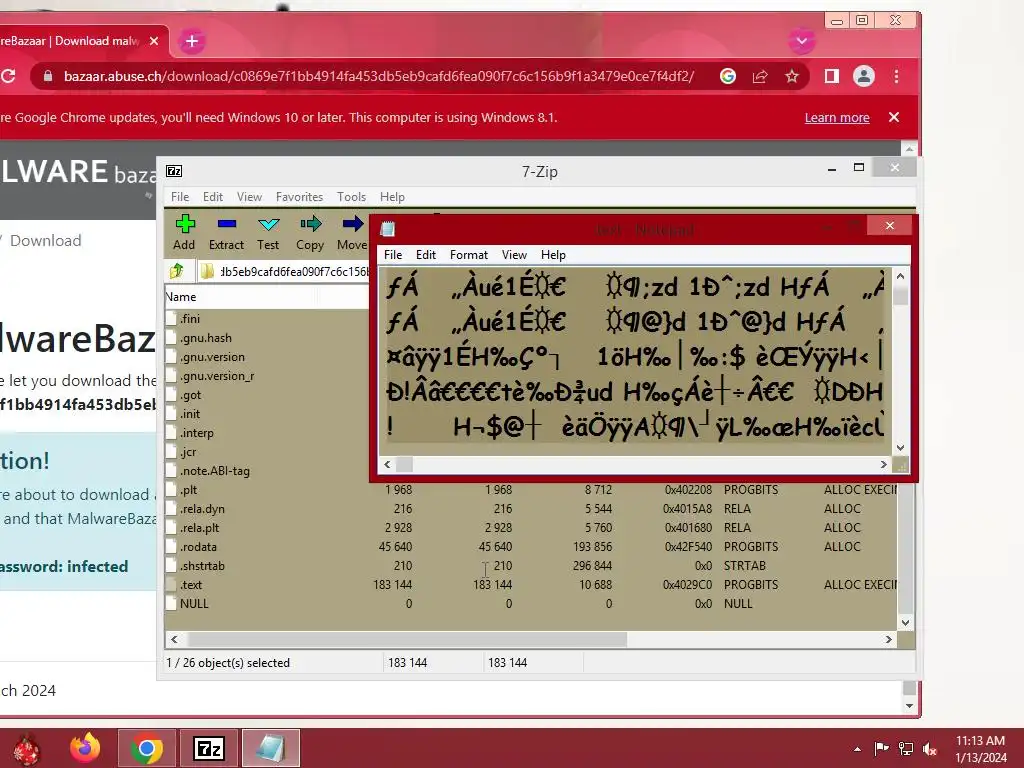The width and height of the screenshot is (1024, 768).
Task: Select the .plt section row
Action: click(x=531, y=490)
